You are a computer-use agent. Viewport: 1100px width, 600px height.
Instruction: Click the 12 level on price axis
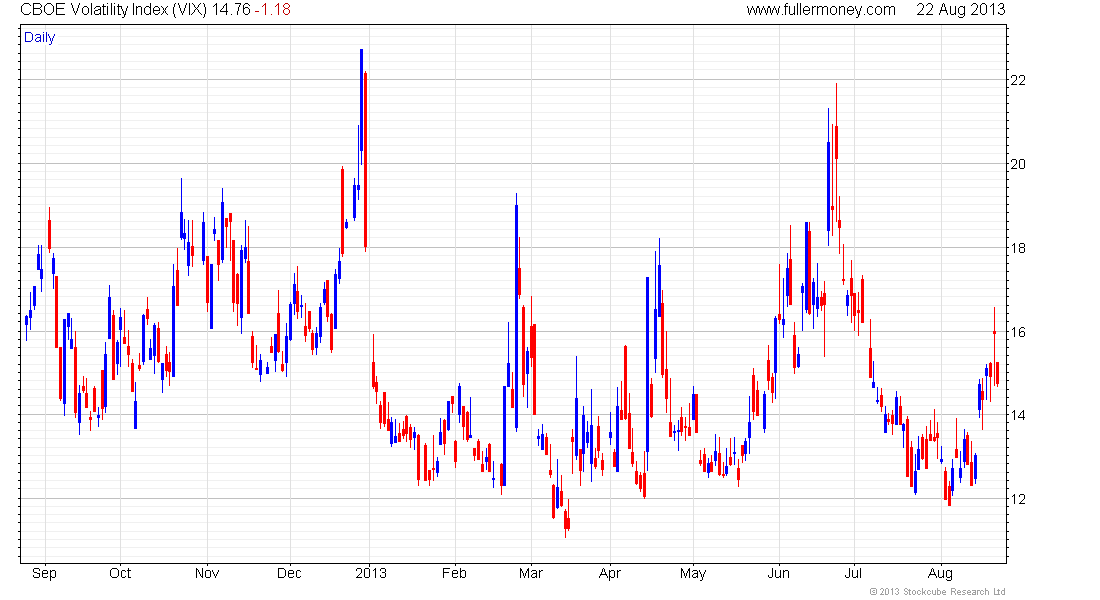pos(1017,499)
